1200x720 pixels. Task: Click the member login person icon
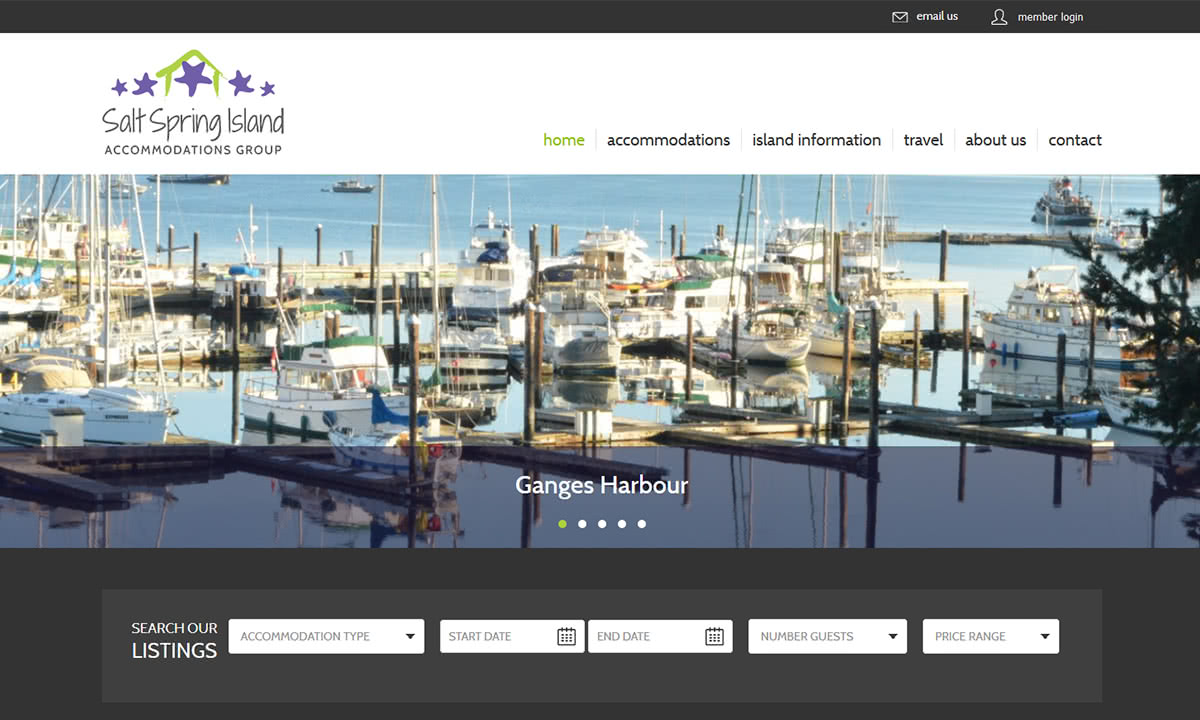click(x=999, y=17)
